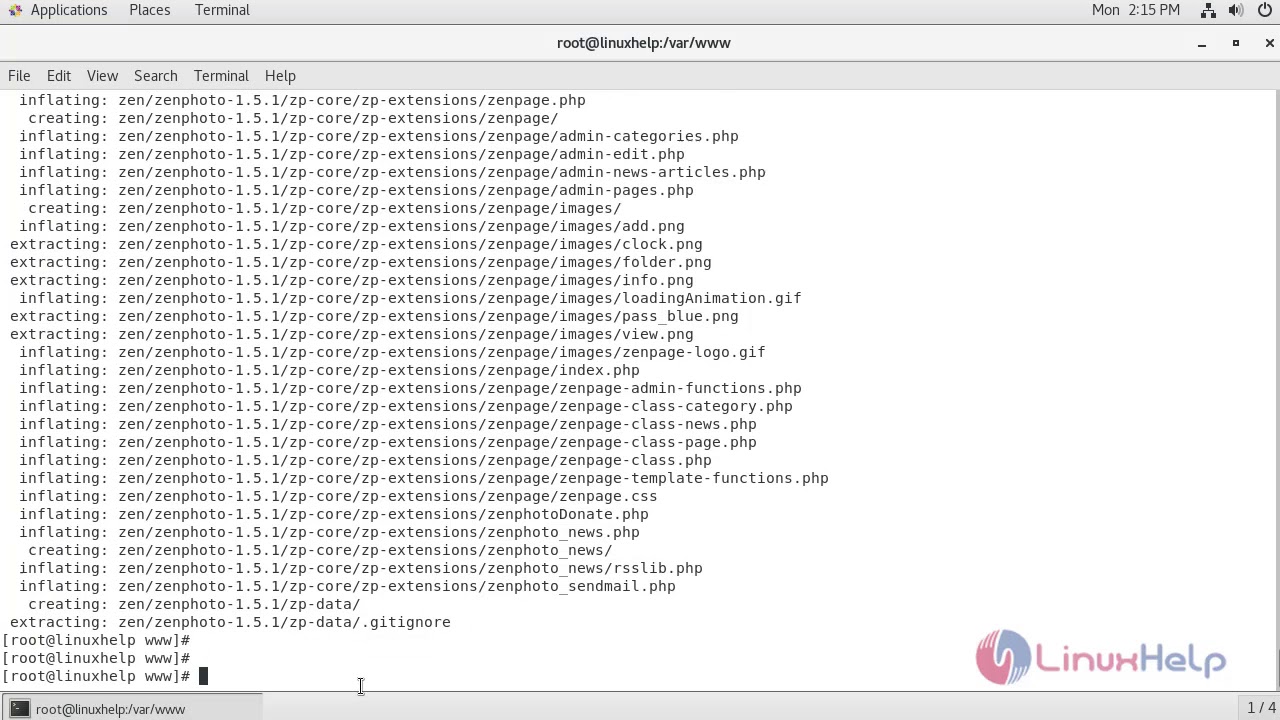The width and height of the screenshot is (1280, 720).
Task: Click the line ending with images/pass_blue.png
Action: point(374,316)
